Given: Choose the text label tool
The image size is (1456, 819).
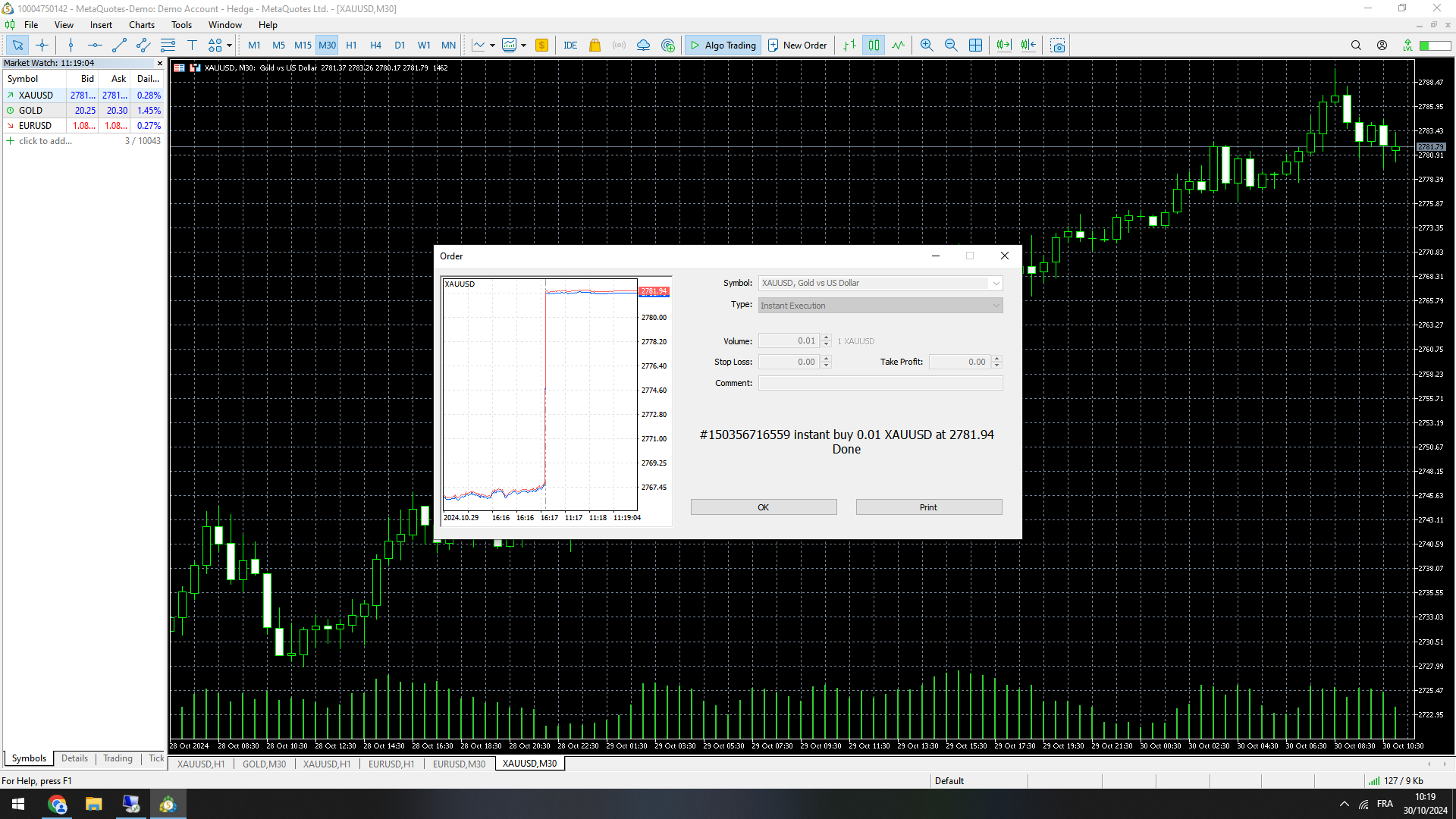Looking at the screenshot, I should pyautogui.click(x=192, y=45).
